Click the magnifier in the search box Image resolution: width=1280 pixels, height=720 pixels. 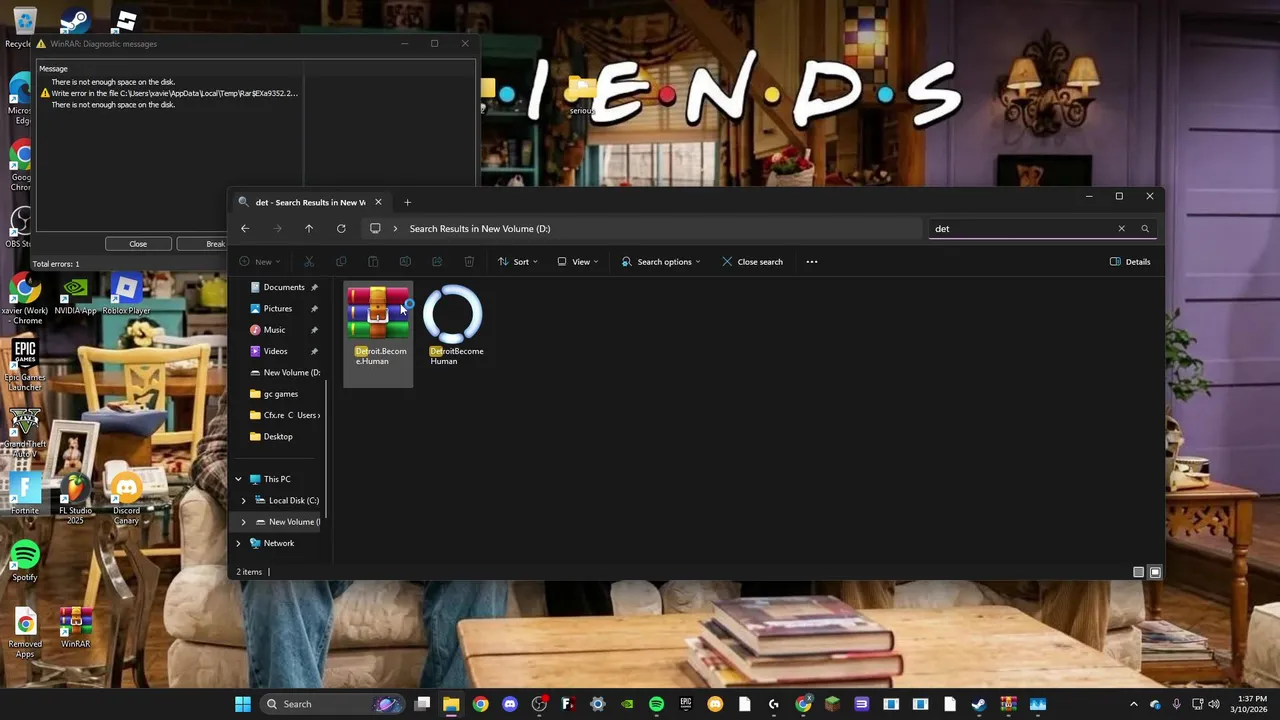[x=1145, y=228]
